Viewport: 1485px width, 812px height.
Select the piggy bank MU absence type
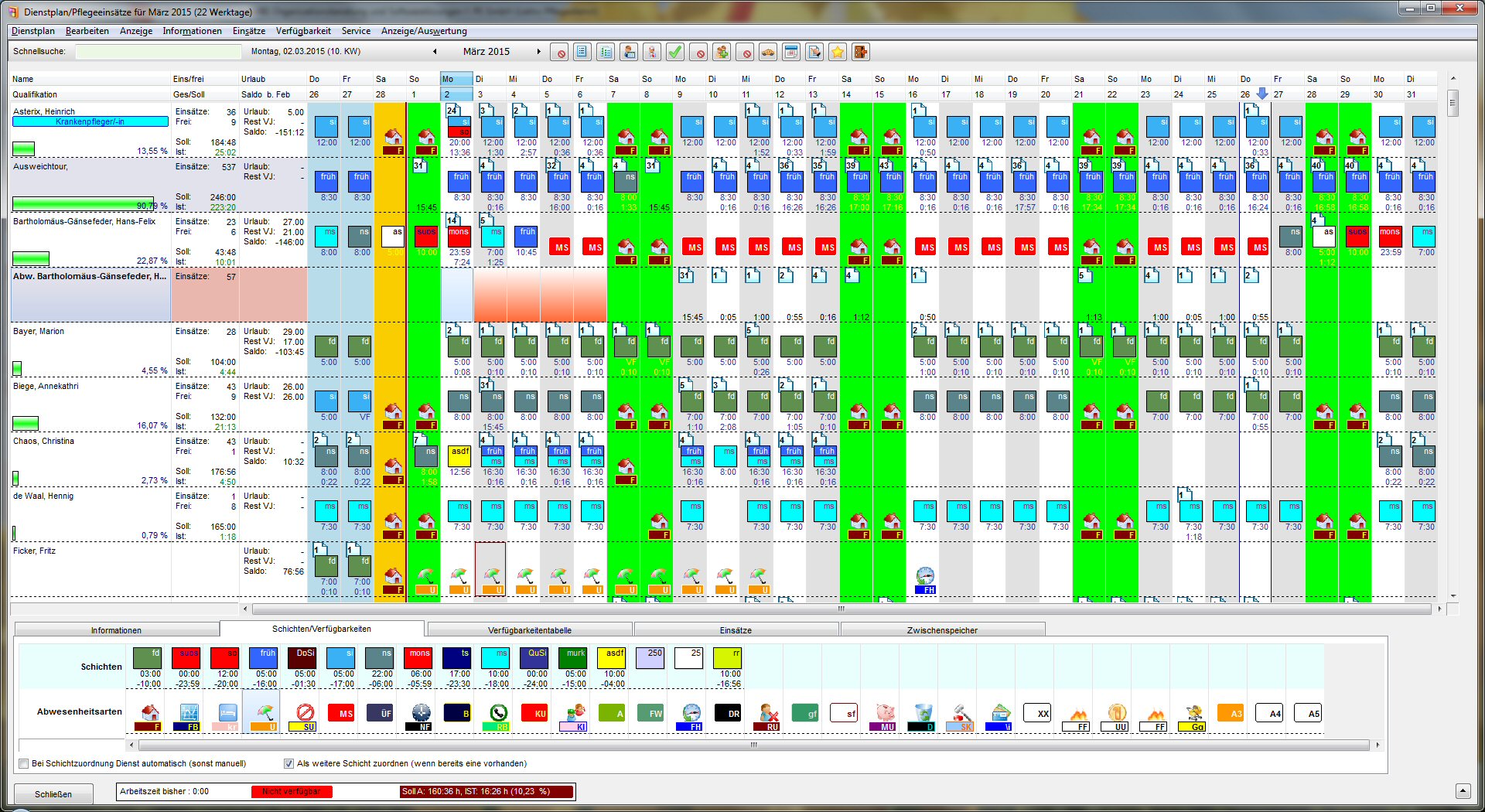coord(885,715)
